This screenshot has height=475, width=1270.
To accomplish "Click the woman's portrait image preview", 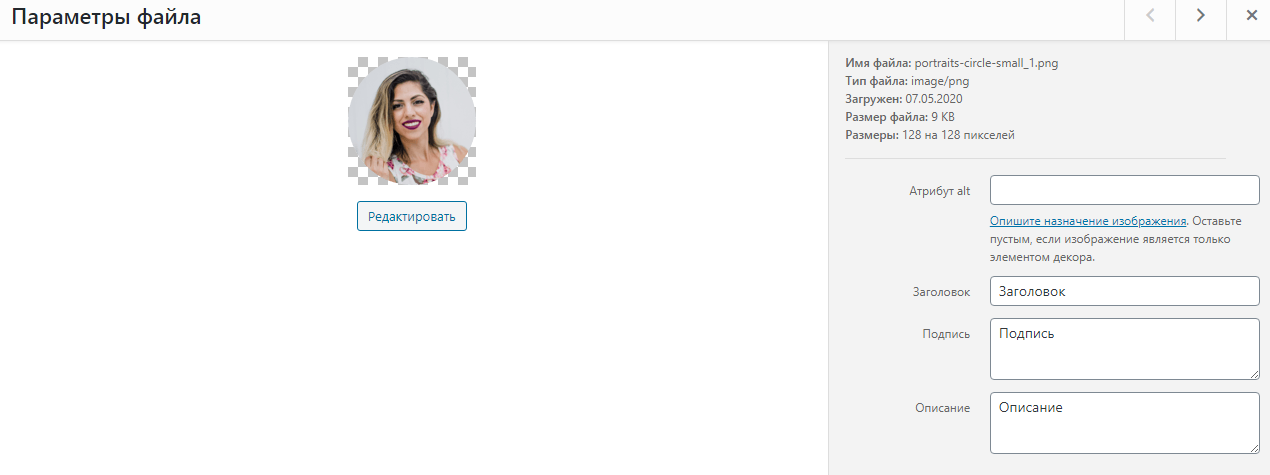I will pyautogui.click(x=412, y=121).
